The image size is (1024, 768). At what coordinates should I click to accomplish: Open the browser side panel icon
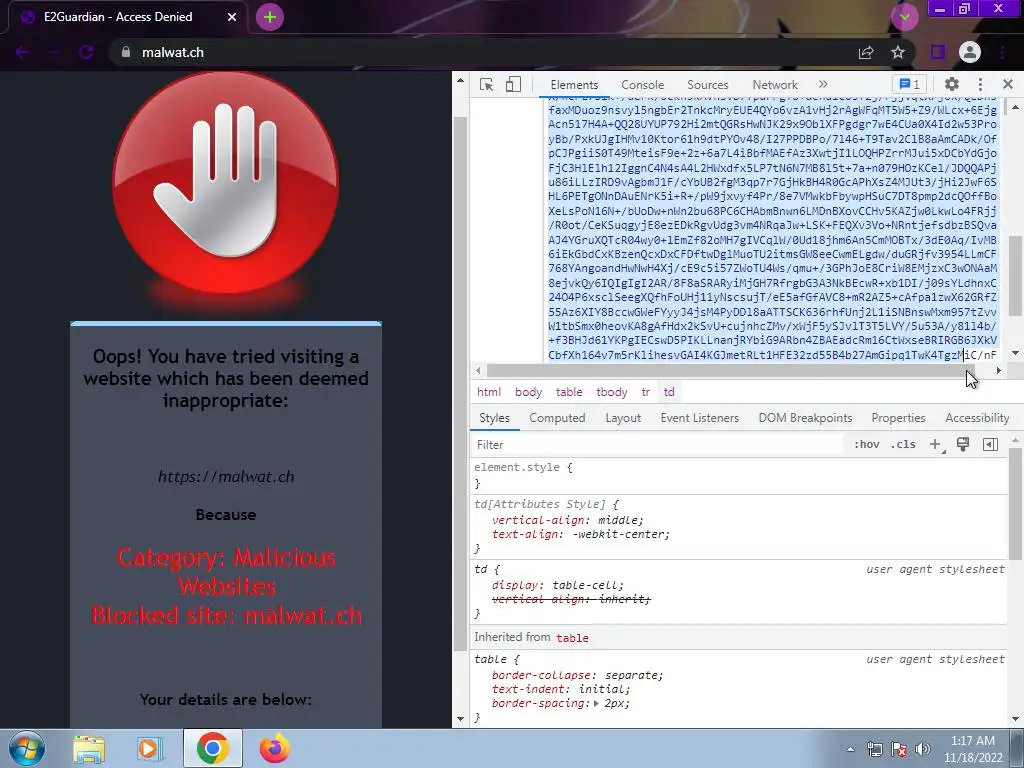(938, 52)
